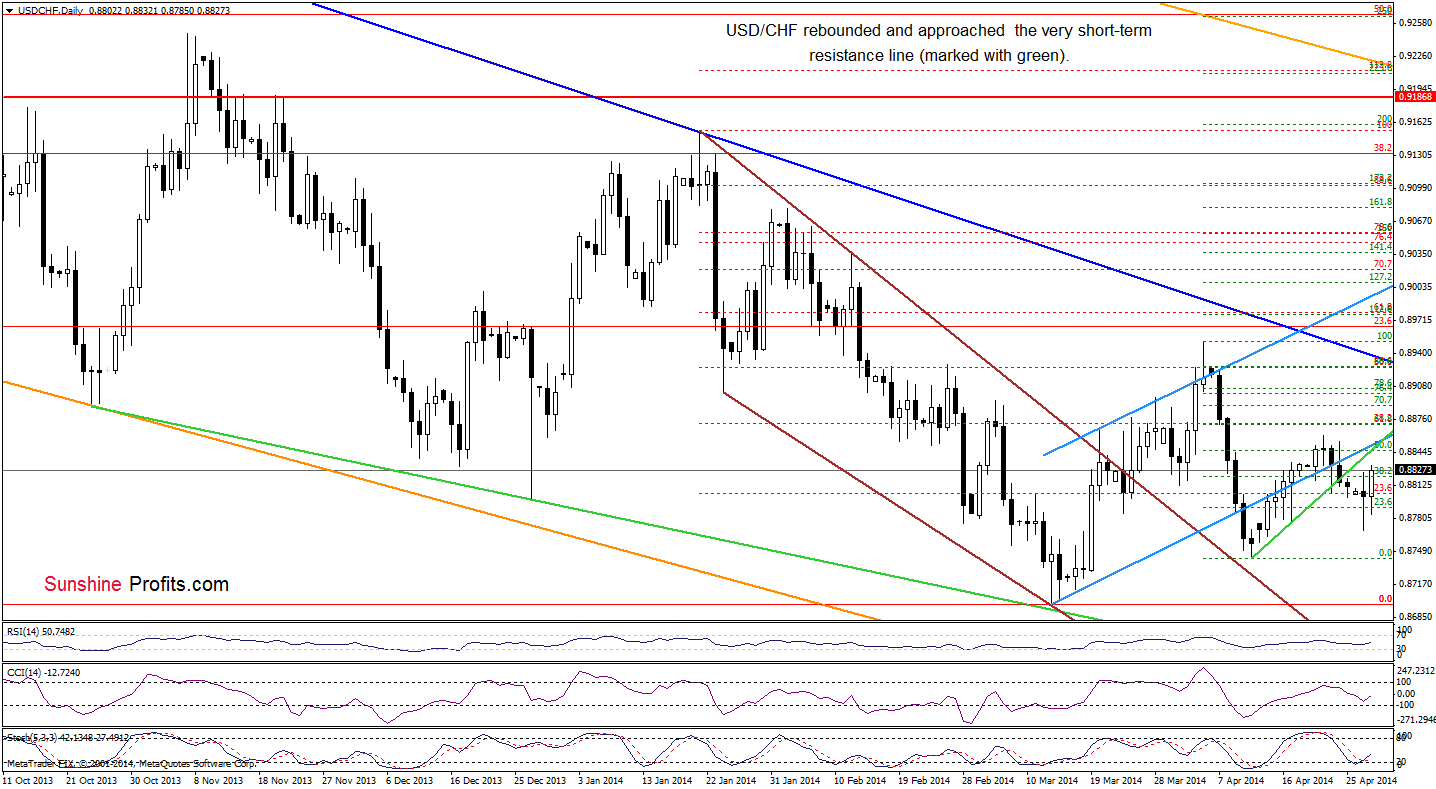Viewport: 1436px width, 789px height.
Task: Click the 0.92260 price axis value
Action: click(x=1414, y=56)
